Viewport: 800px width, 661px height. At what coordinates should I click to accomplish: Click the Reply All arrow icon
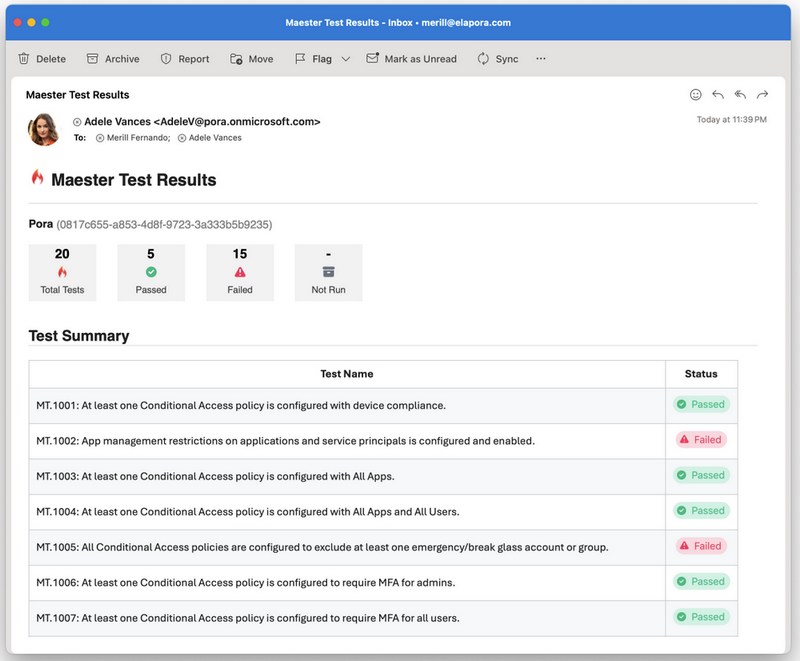(740, 95)
